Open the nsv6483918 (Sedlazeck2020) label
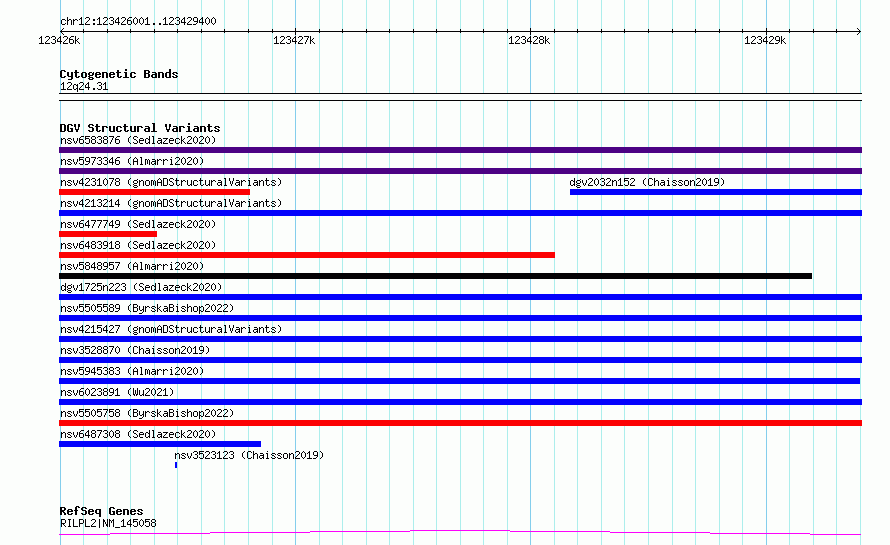Image resolution: width=890 pixels, height=545 pixels. coord(138,245)
